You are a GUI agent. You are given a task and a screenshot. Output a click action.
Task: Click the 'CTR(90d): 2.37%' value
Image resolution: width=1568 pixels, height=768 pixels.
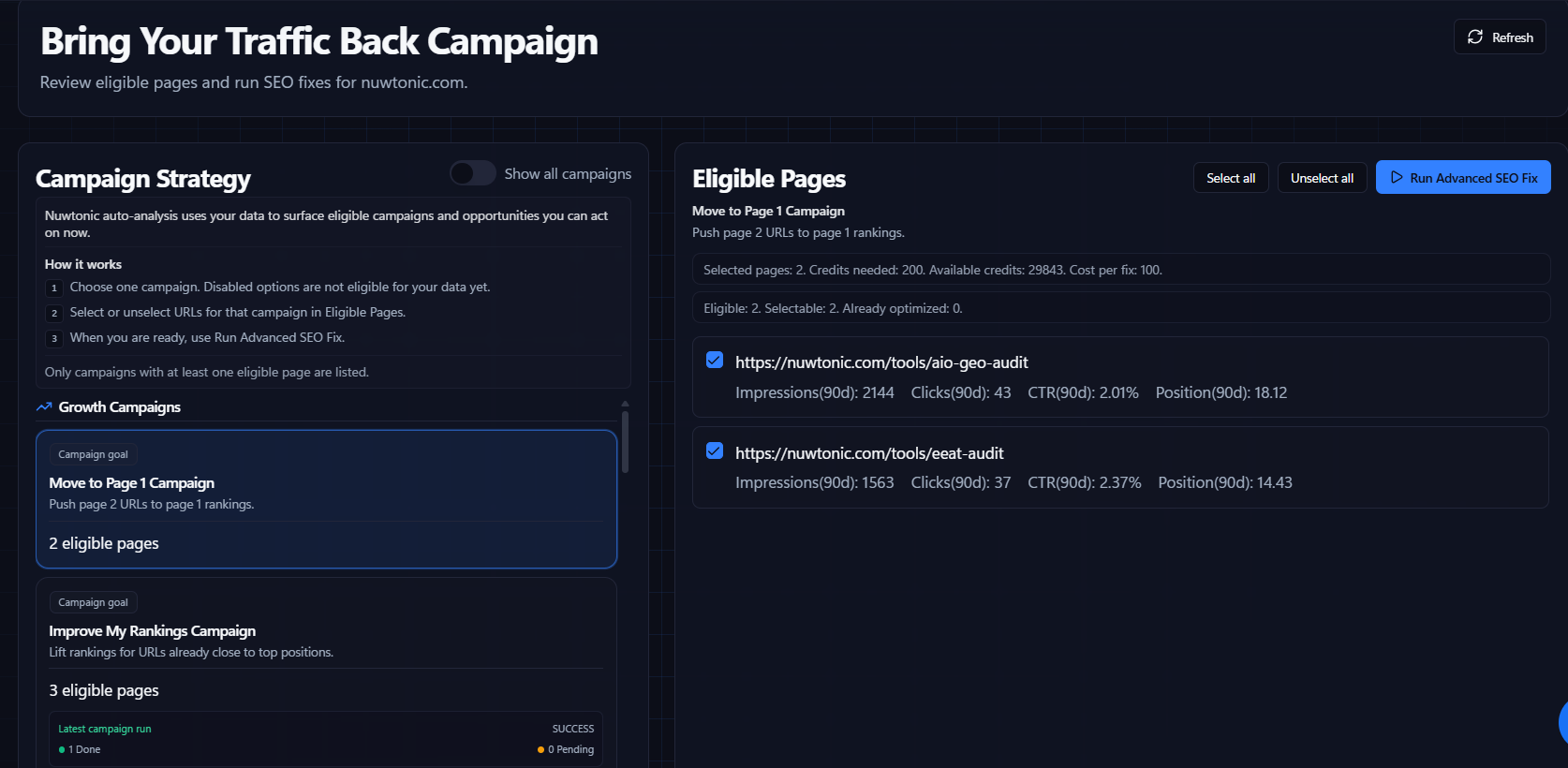[x=1085, y=482]
